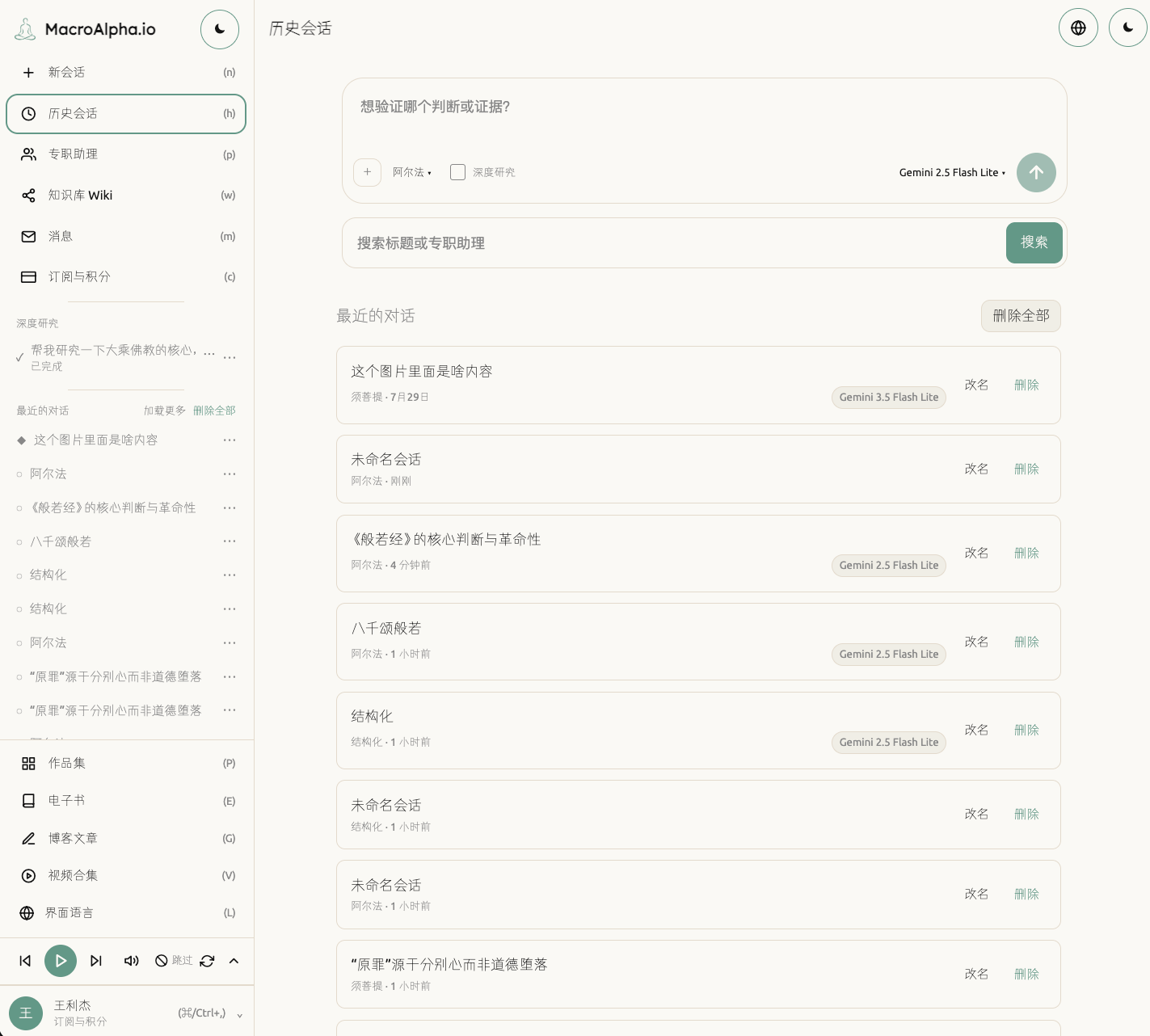Toggle the 跳过 skip option in player
Viewport: 1150px width, 1036px height.
tap(174, 961)
